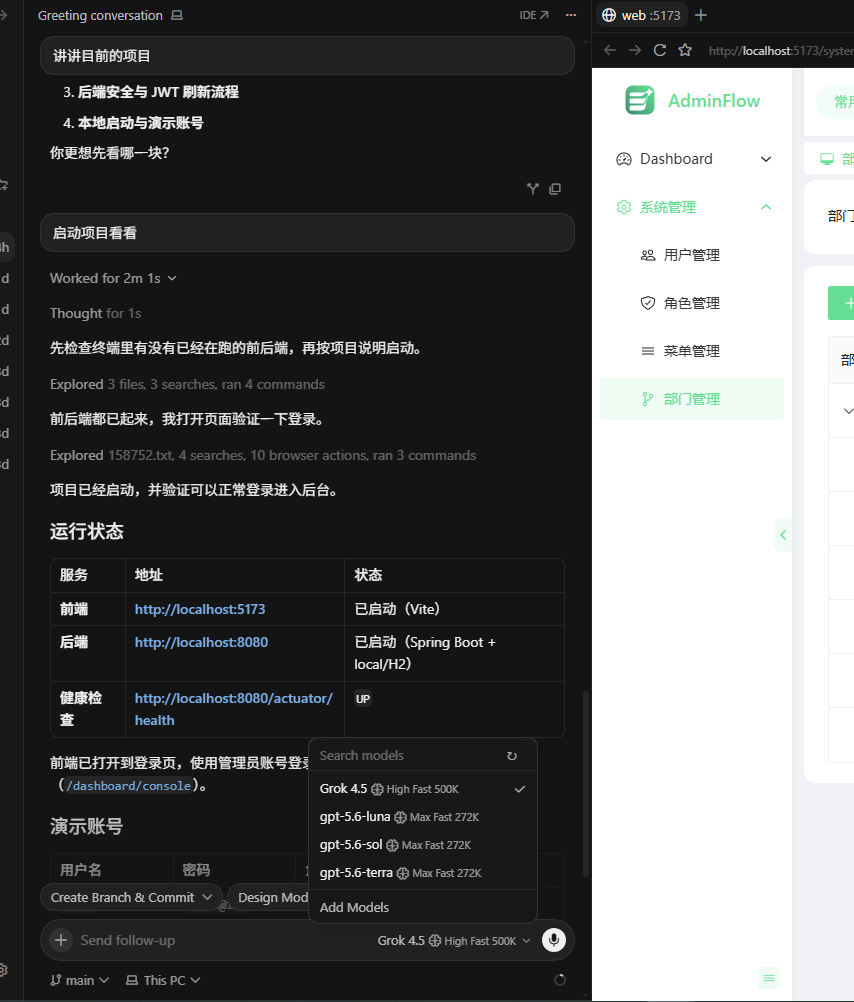Click the 演示账号 heading
This screenshot has width=854, height=1002.
pyautogui.click(x=87, y=826)
